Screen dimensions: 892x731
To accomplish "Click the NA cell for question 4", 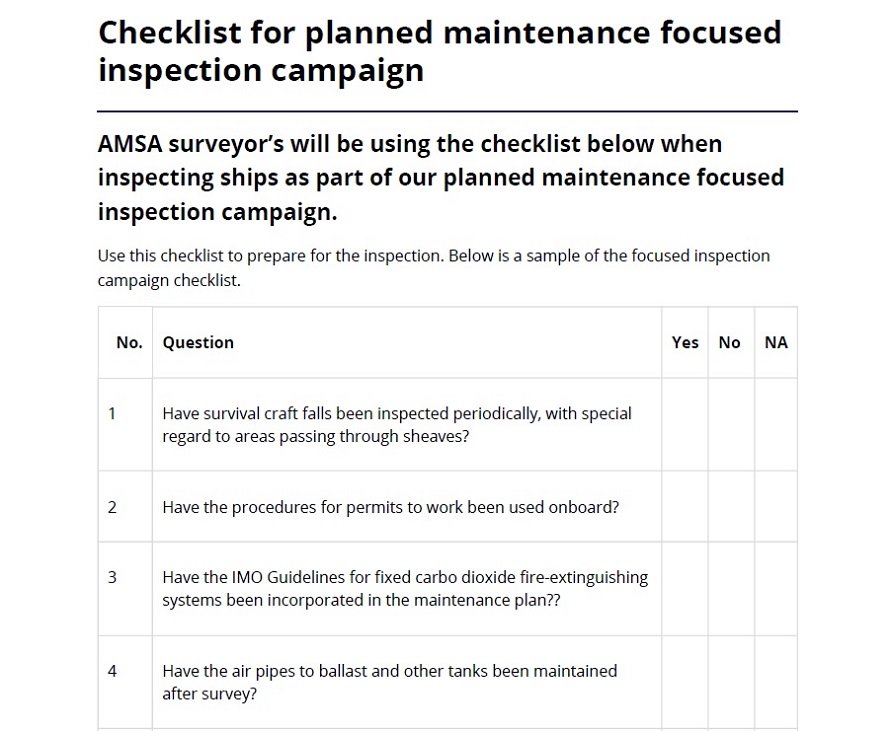I will 776,682.
